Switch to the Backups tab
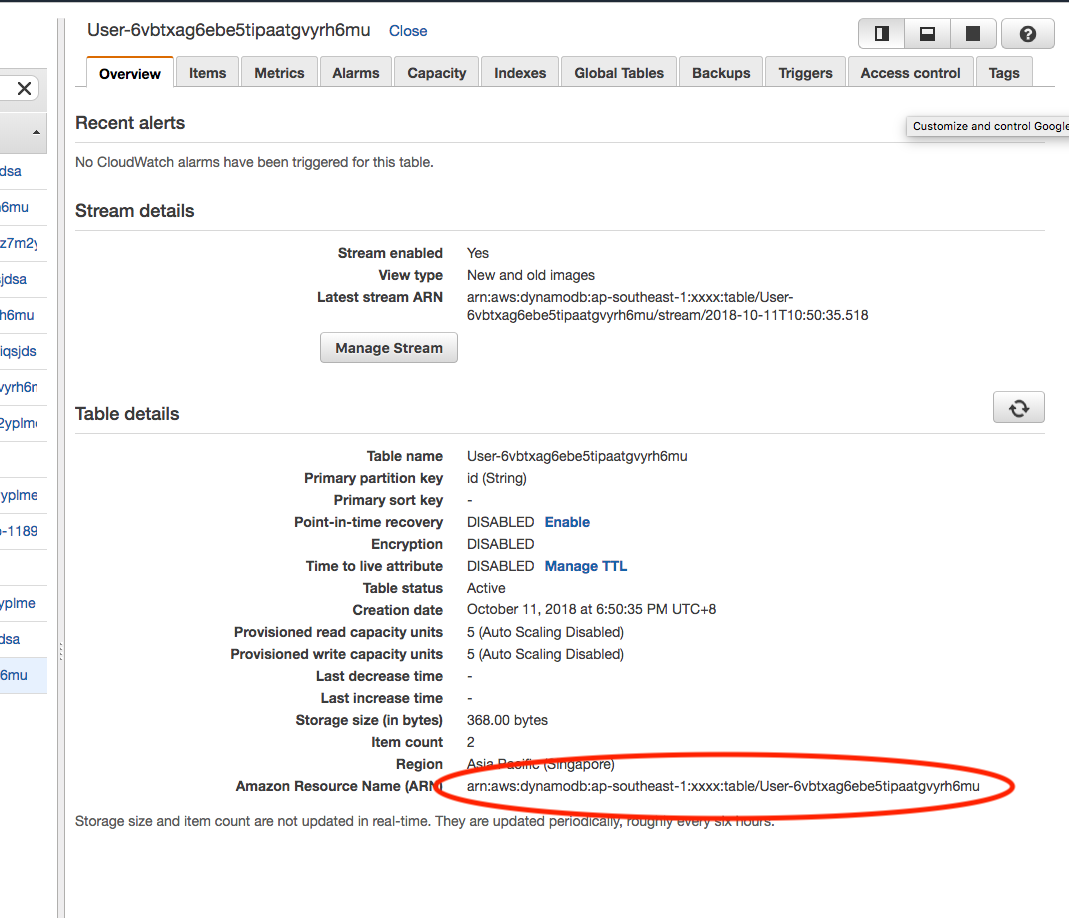 [721, 73]
